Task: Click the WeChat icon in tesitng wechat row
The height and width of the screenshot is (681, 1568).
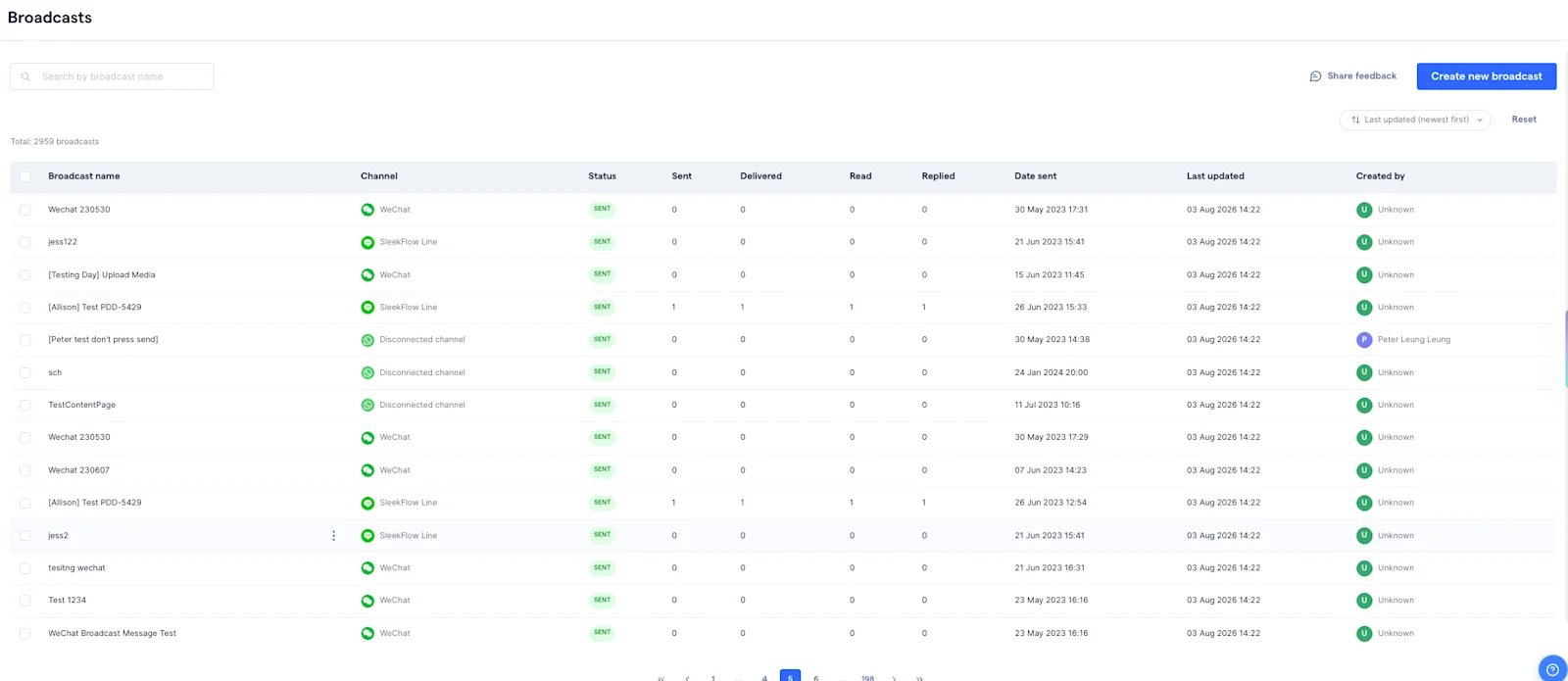Action: click(x=367, y=568)
